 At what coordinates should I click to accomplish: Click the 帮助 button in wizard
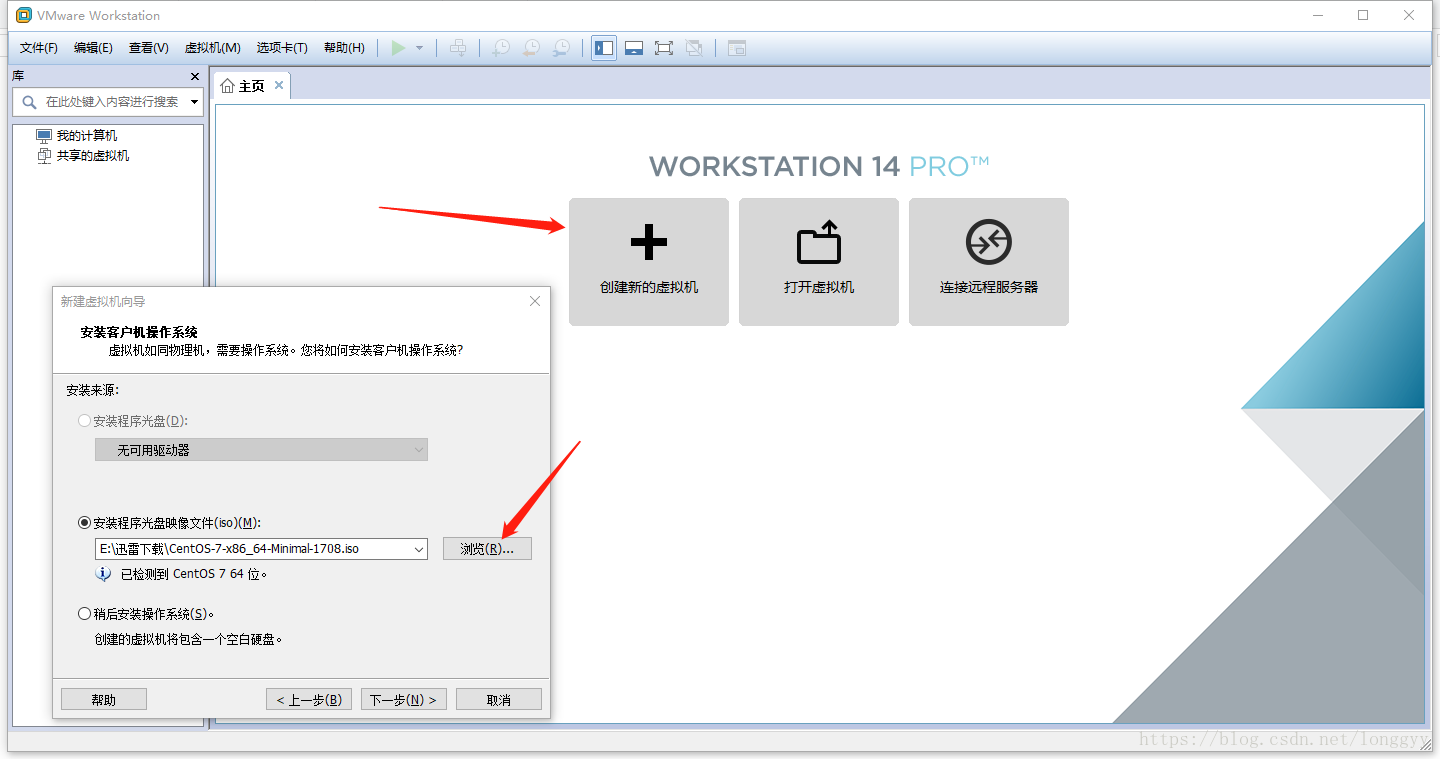coord(104,699)
